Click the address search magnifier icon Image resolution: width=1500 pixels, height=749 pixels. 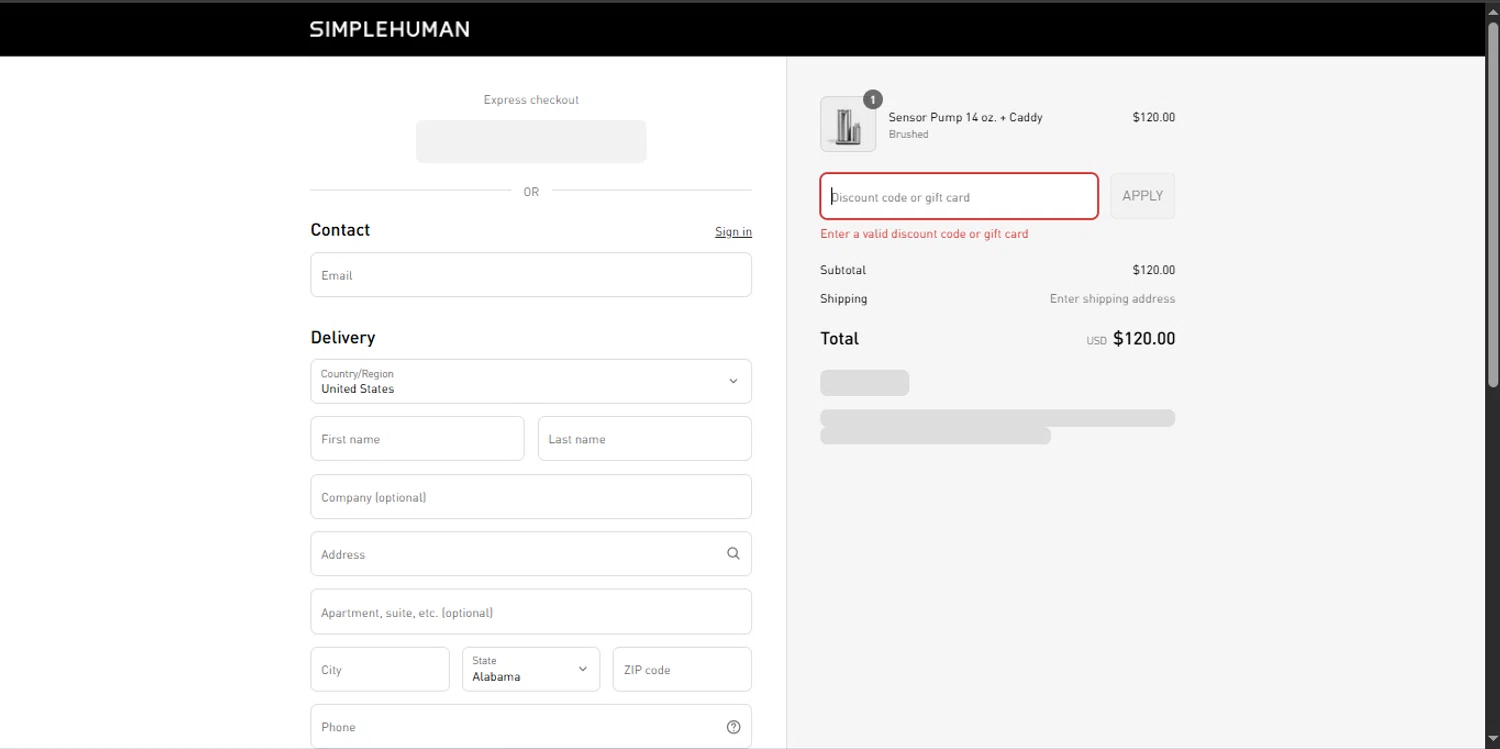point(733,554)
